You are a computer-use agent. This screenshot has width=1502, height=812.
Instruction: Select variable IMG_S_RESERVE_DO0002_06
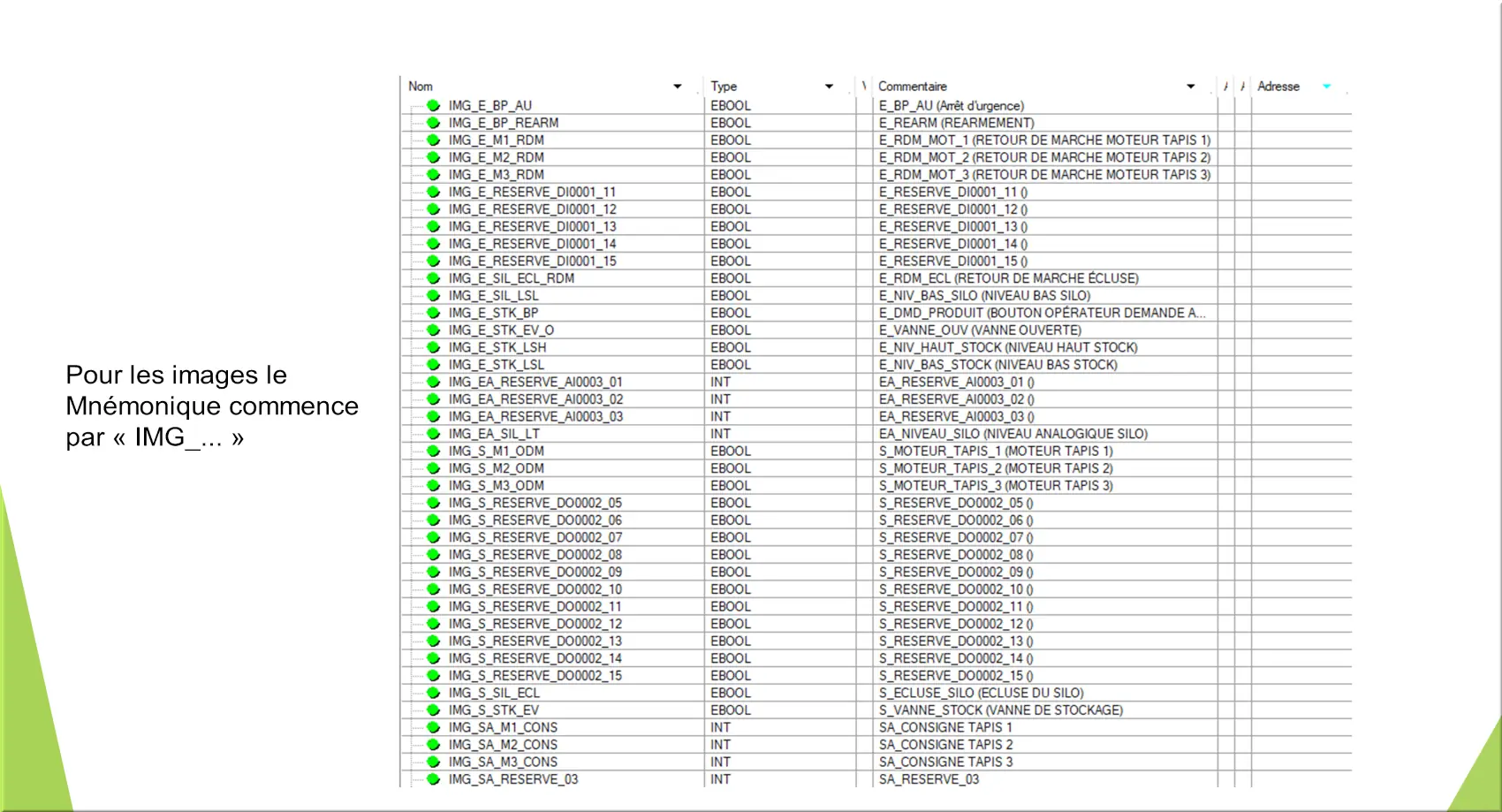pos(535,520)
